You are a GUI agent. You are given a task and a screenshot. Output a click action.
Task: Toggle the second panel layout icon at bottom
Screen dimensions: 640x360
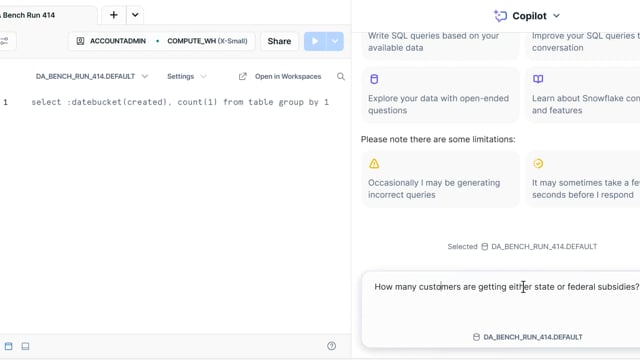point(25,346)
